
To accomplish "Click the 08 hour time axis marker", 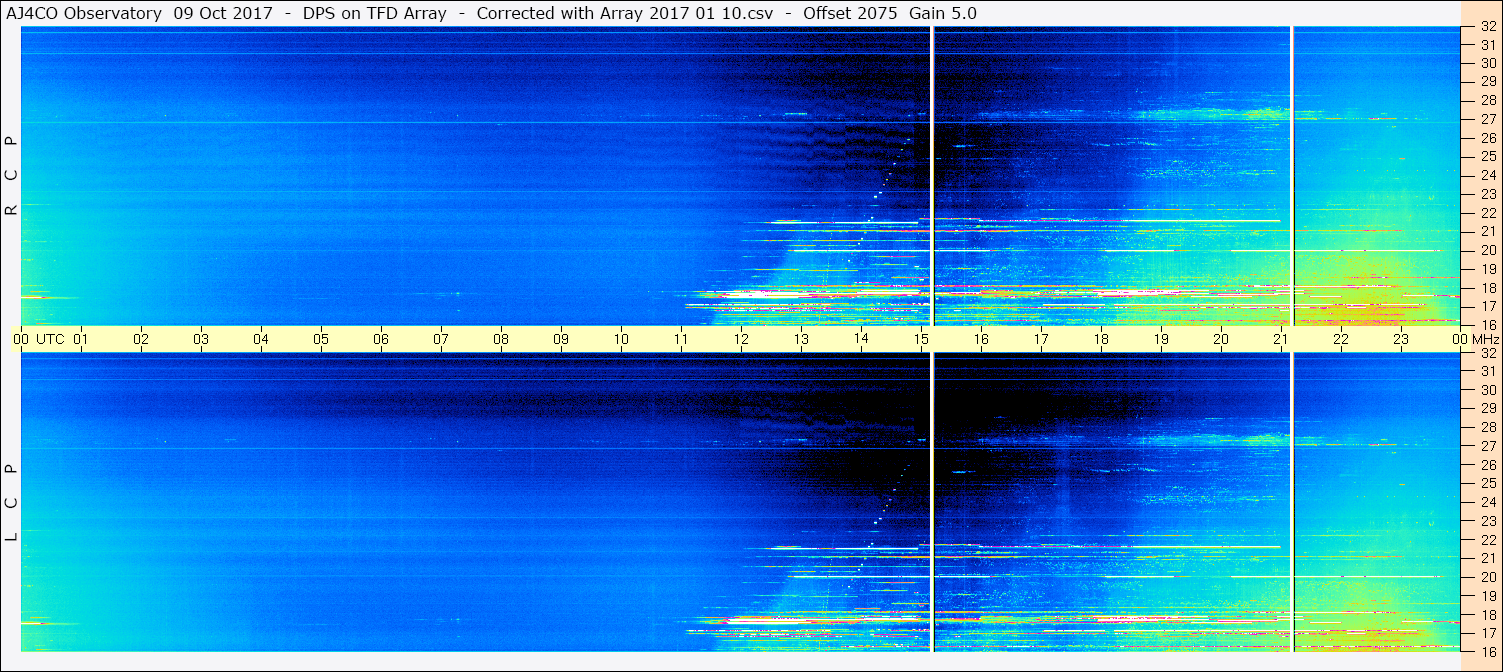I will point(501,340).
